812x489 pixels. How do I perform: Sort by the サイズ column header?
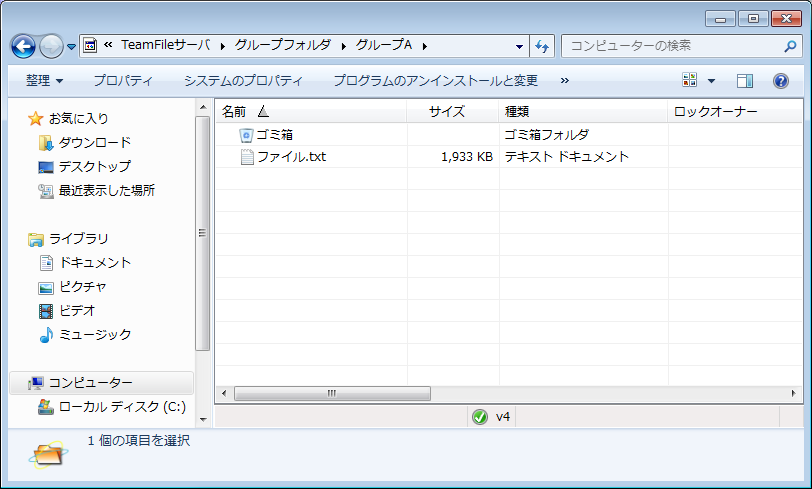[x=447, y=111]
